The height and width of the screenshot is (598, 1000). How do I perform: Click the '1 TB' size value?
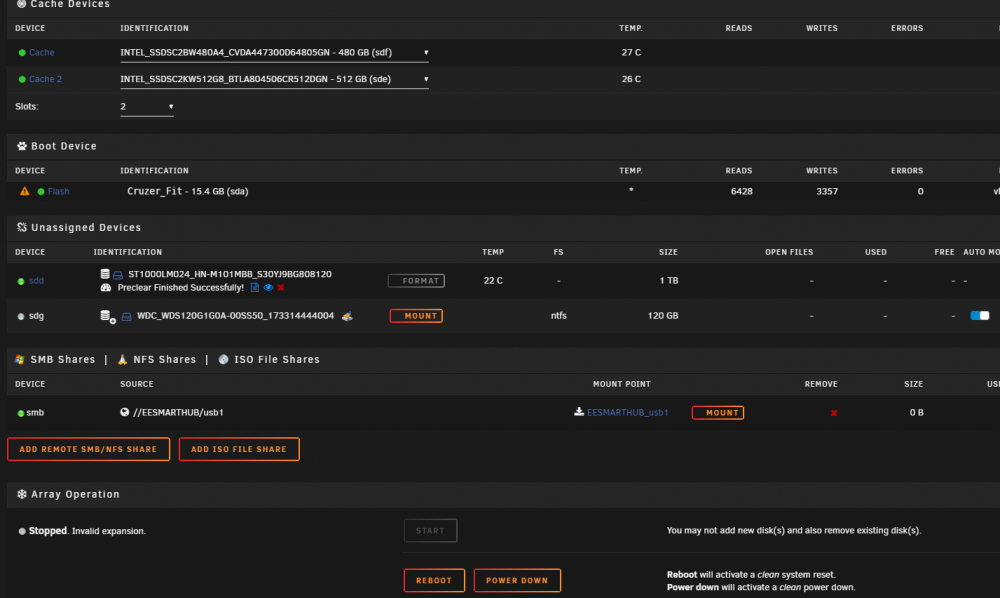668,281
